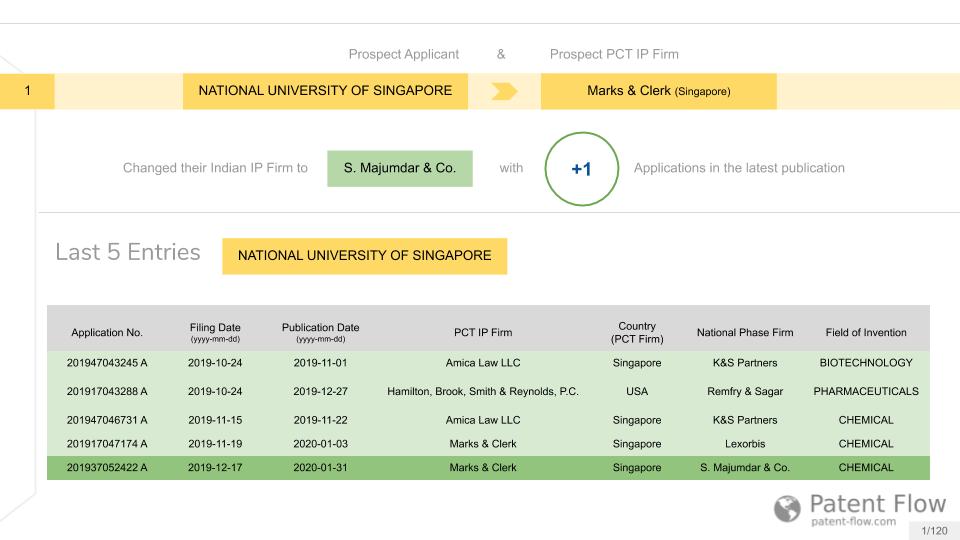Click Applications in the latest publication text

point(739,168)
